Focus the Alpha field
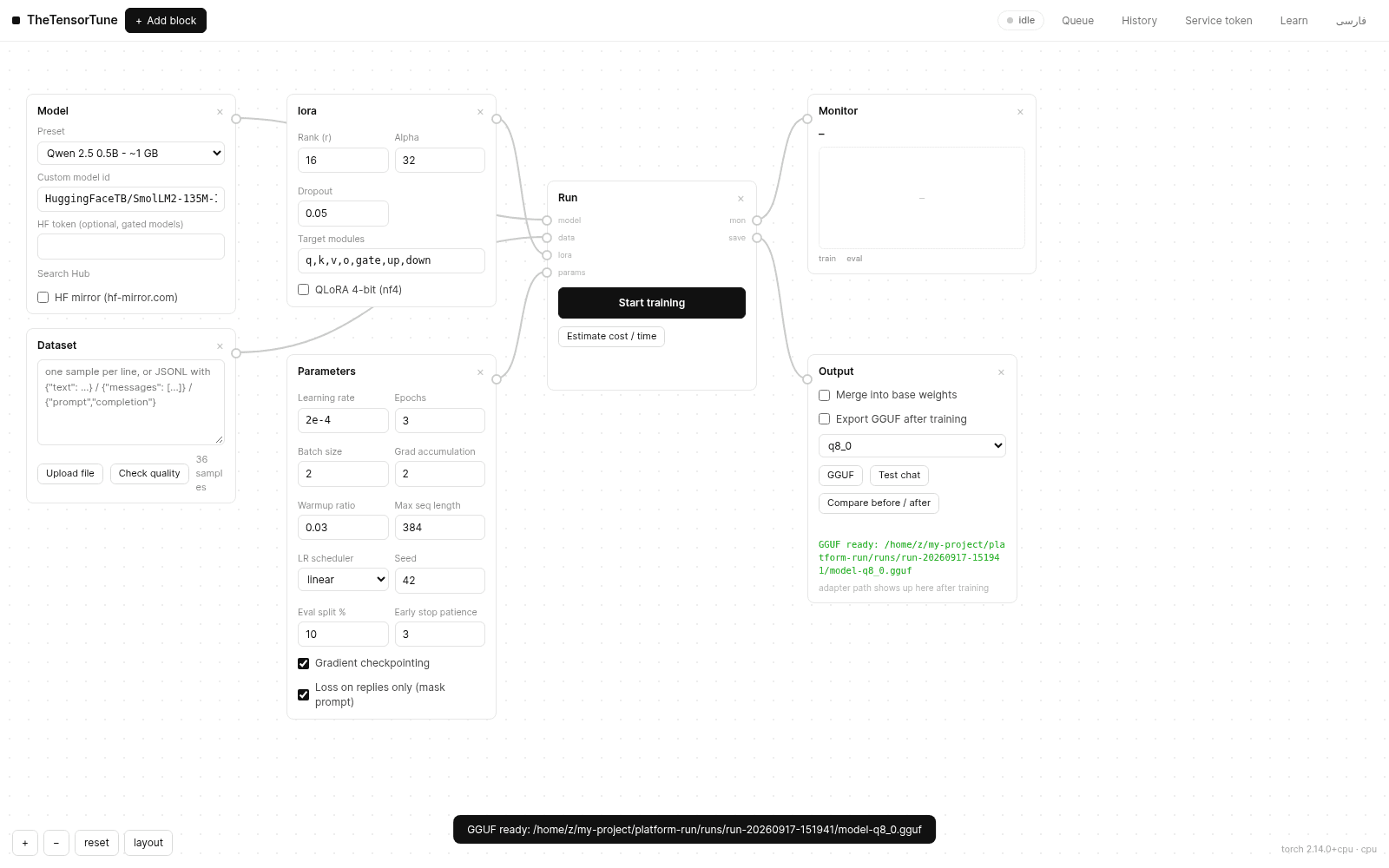Viewport: 1389px width, 868px height. (x=440, y=161)
